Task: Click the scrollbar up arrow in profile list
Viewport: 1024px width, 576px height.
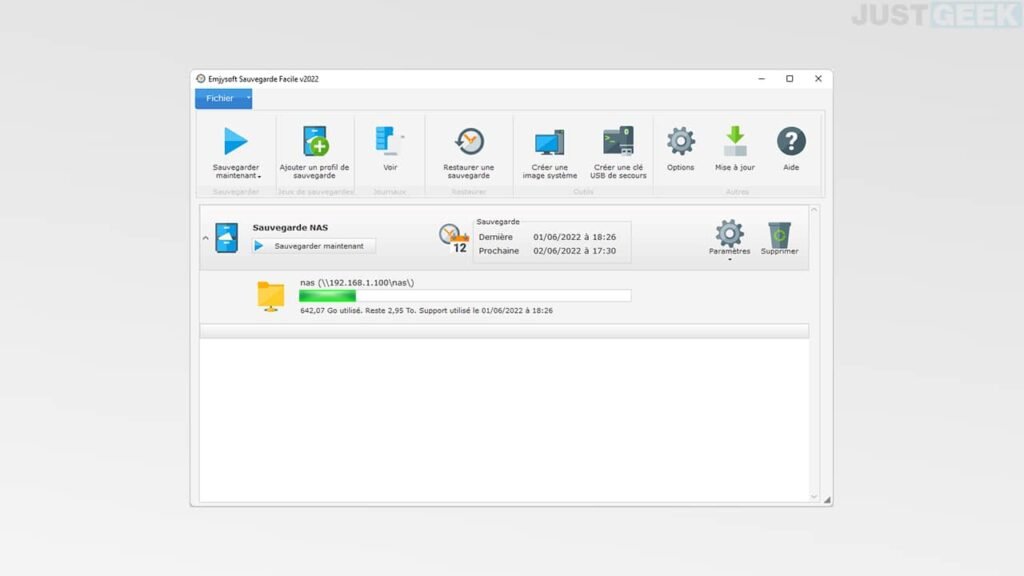Action: [814, 210]
